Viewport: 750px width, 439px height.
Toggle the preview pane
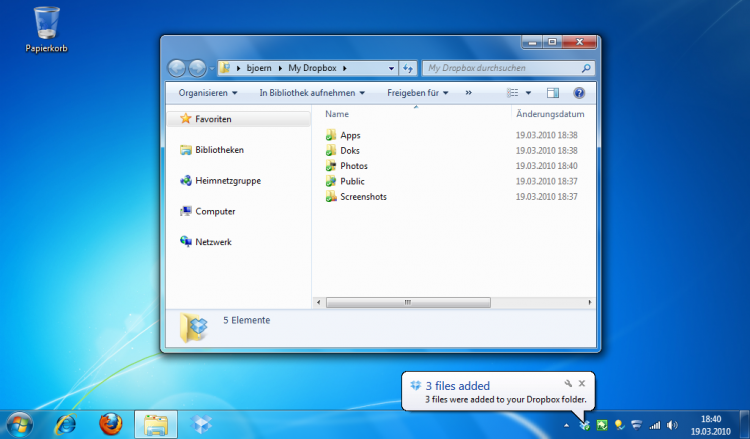[x=553, y=93]
